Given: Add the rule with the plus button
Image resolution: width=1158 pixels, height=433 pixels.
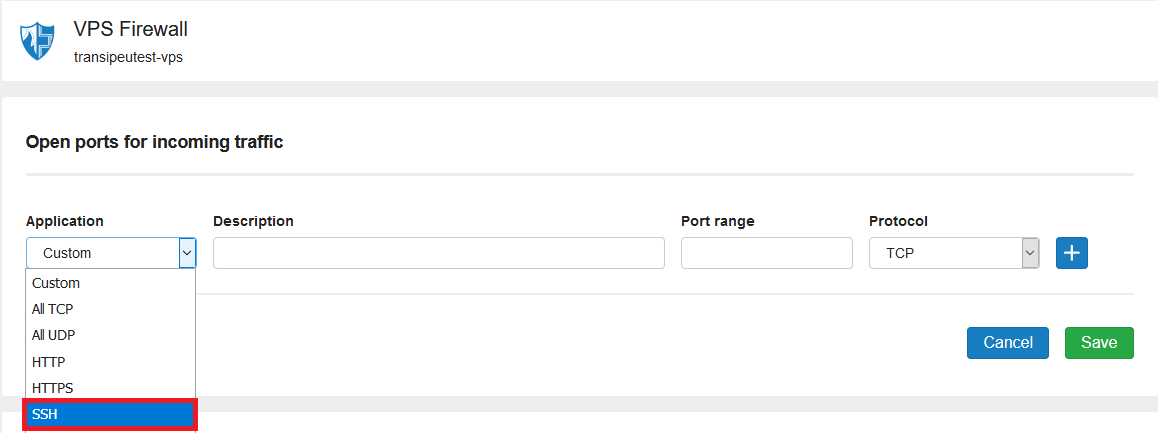Looking at the screenshot, I should 1071,253.
